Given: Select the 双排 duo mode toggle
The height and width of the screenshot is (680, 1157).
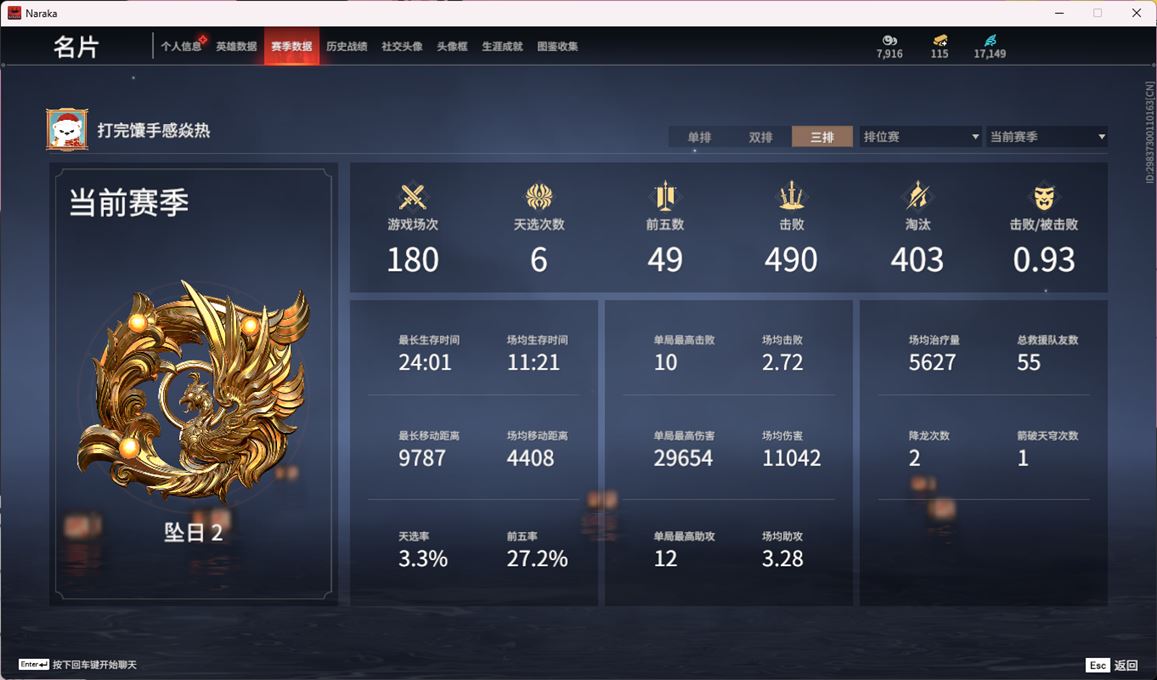Looking at the screenshot, I should tap(761, 136).
